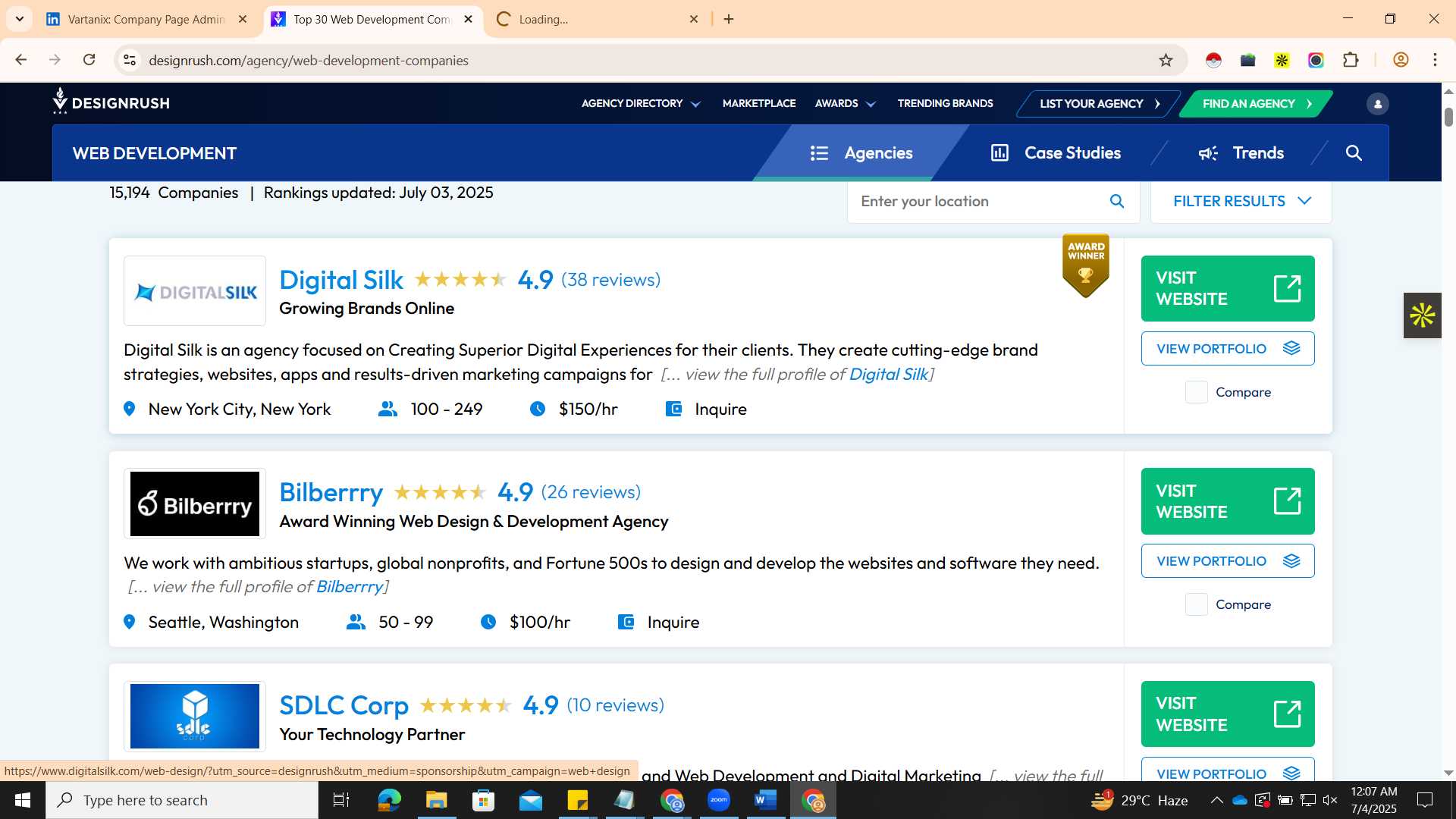1456x819 pixels.
Task: Open File Explorer from taskbar
Action: pos(436,800)
